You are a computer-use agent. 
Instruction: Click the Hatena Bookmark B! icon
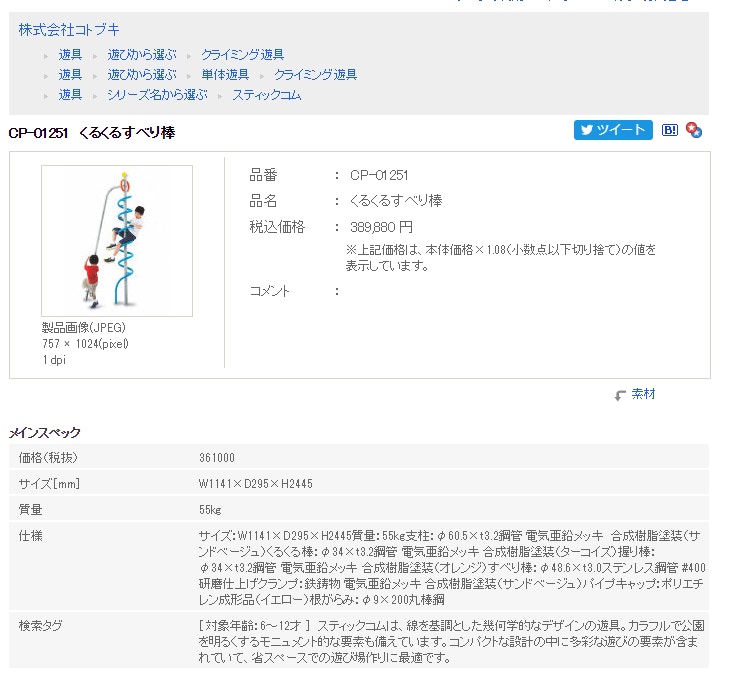coord(670,130)
